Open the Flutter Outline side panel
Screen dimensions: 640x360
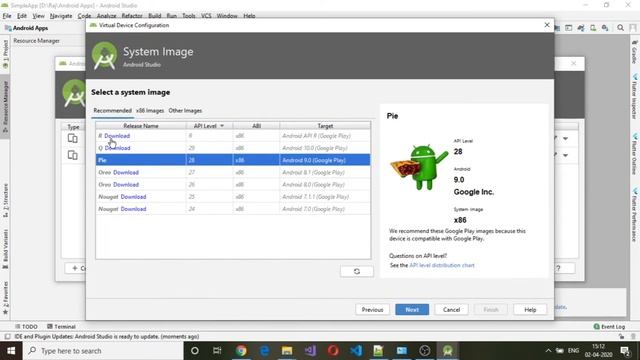coord(635,153)
